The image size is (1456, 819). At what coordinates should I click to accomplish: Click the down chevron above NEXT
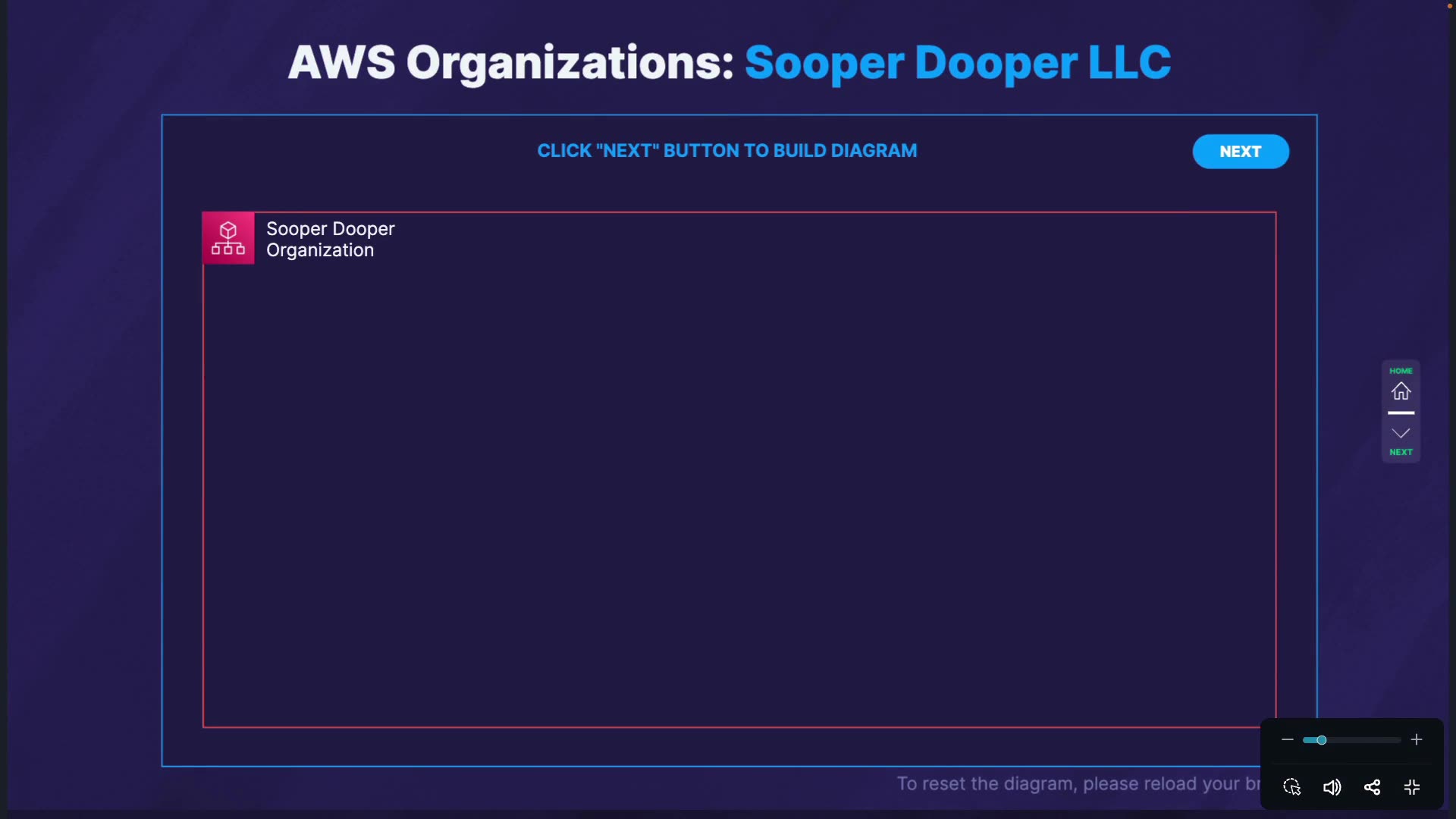tap(1401, 433)
